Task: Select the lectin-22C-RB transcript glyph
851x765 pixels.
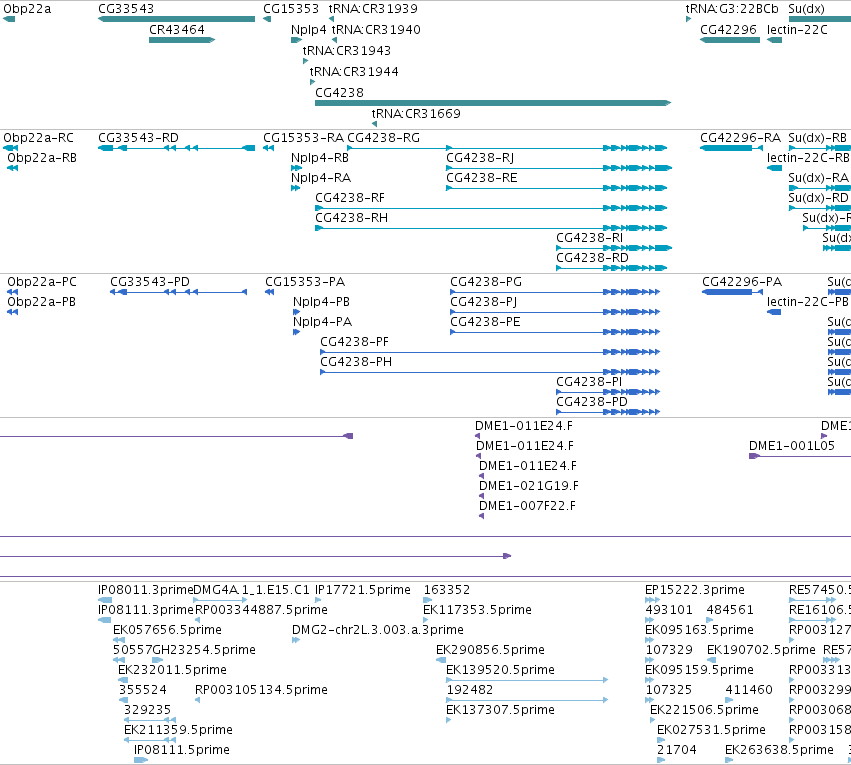Action: (774, 168)
